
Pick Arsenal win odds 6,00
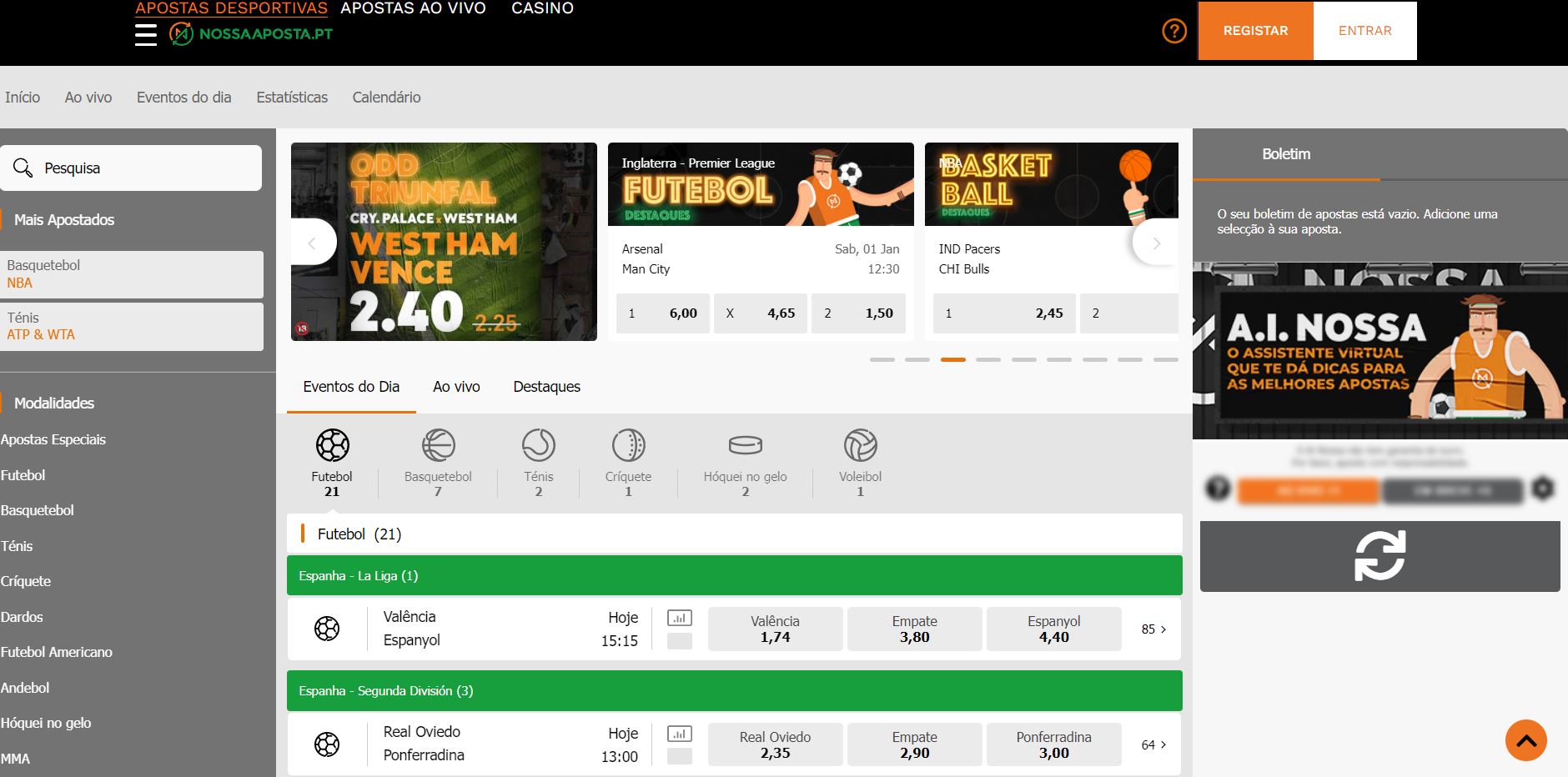(x=663, y=313)
